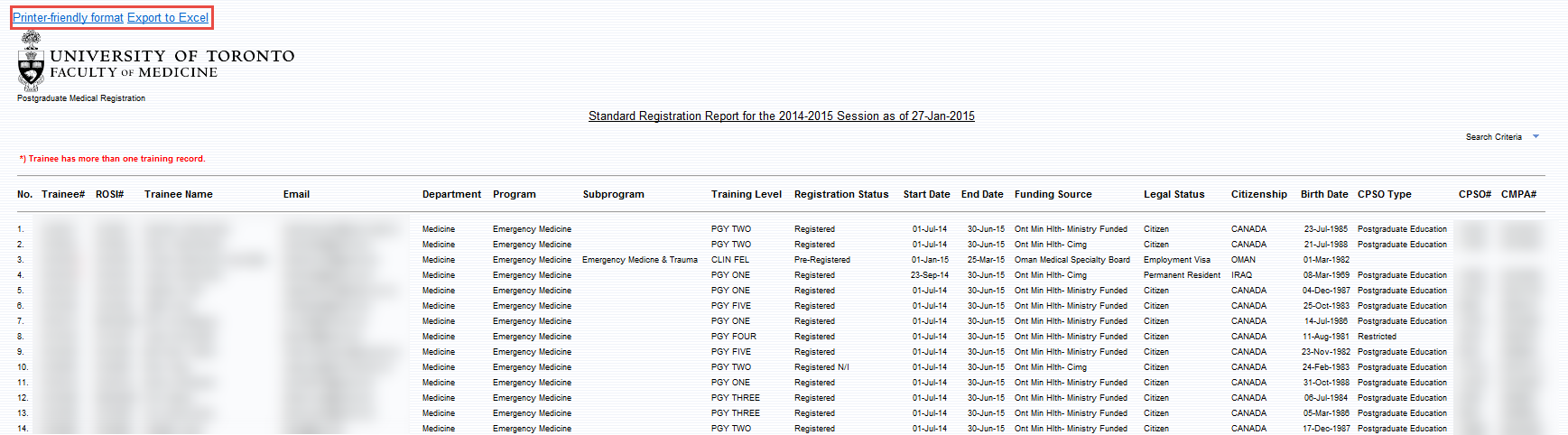The image size is (1568, 435).
Task: Click the Funding Source column header
Action: pos(1053,194)
